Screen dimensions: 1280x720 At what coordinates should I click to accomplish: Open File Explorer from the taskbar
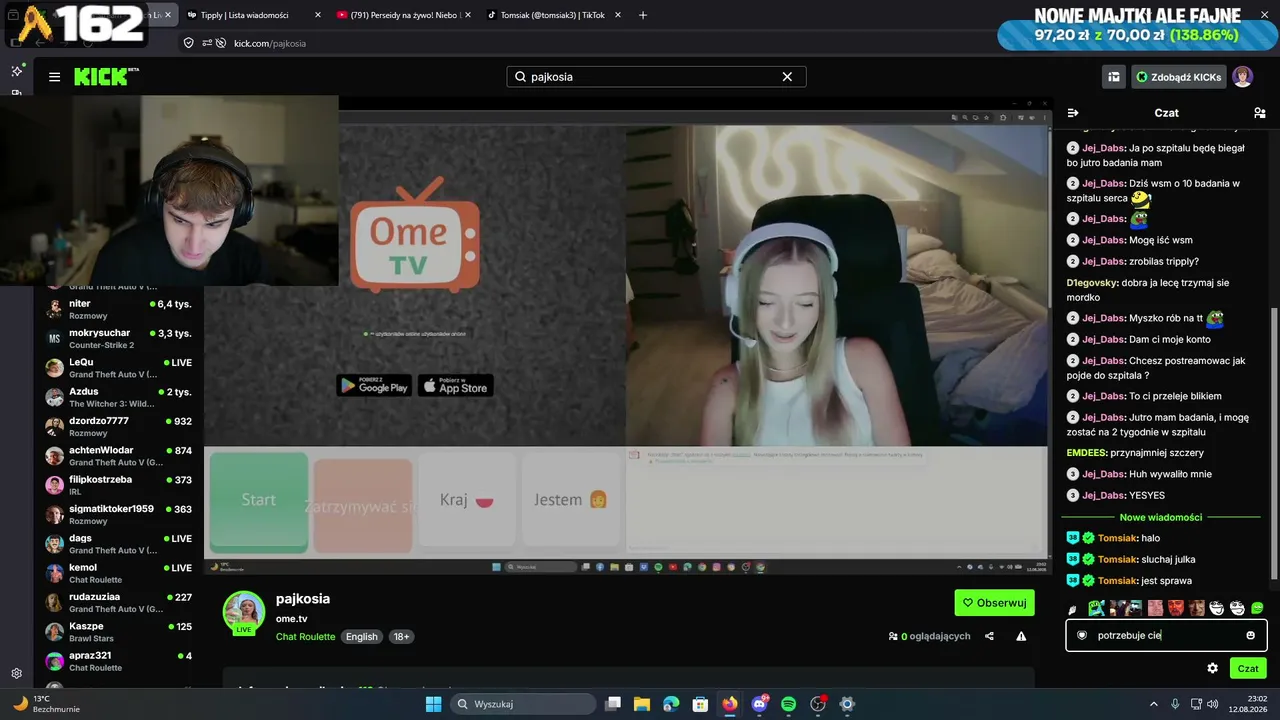(x=642, y=704)
